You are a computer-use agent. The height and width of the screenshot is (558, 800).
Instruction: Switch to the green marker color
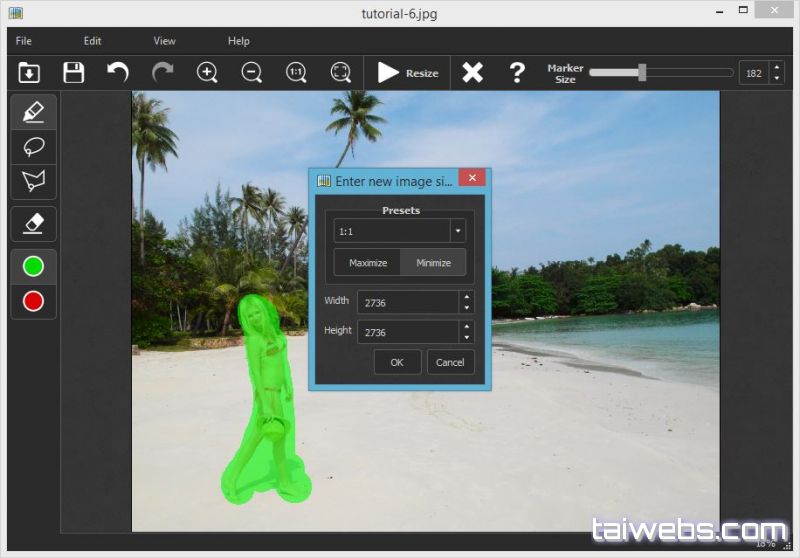coord(33,267)
